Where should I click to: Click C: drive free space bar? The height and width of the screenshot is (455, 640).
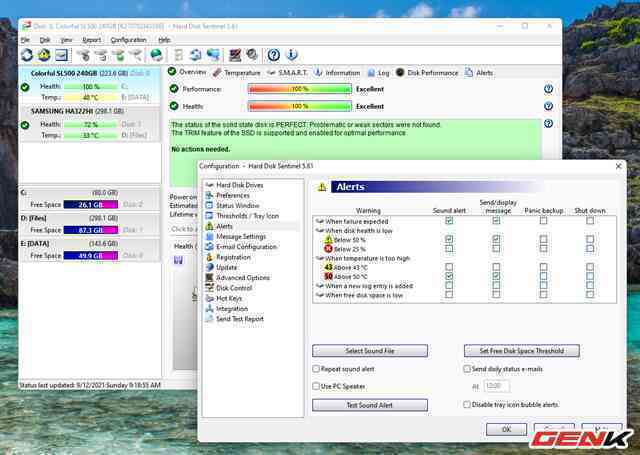[91, 204]
